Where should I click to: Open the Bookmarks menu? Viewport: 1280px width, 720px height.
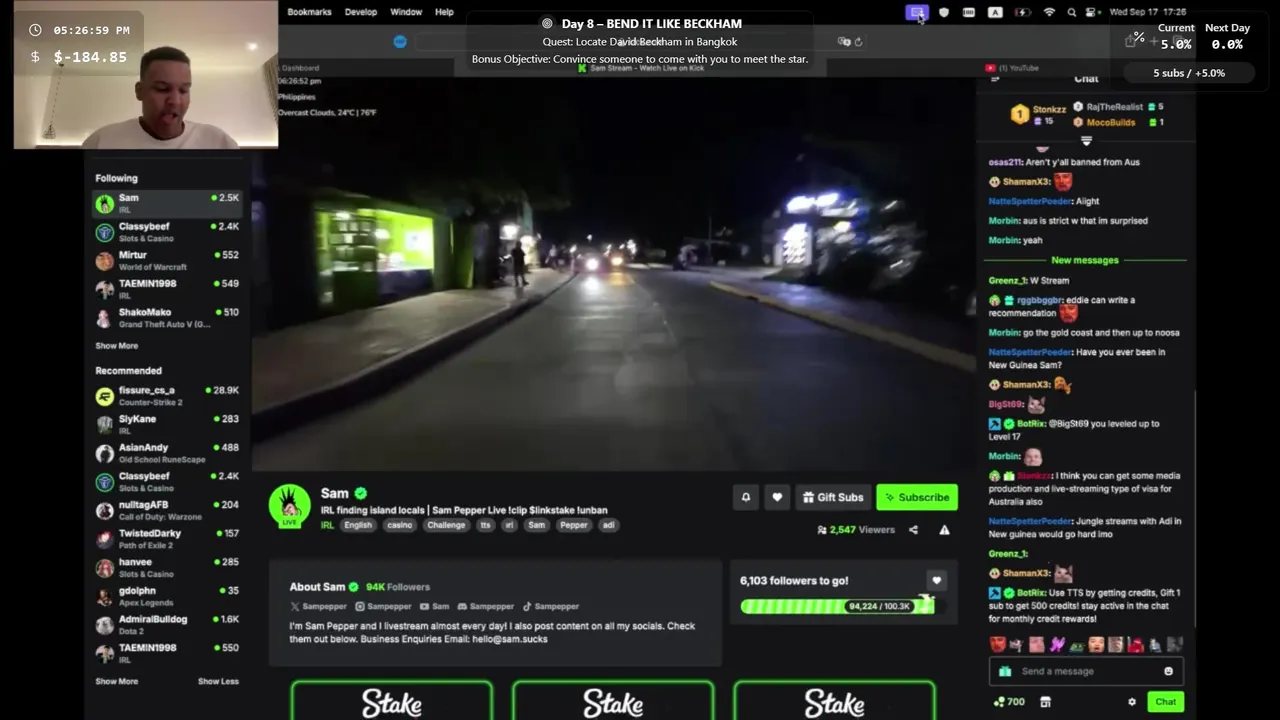click(x=309, y=12)
